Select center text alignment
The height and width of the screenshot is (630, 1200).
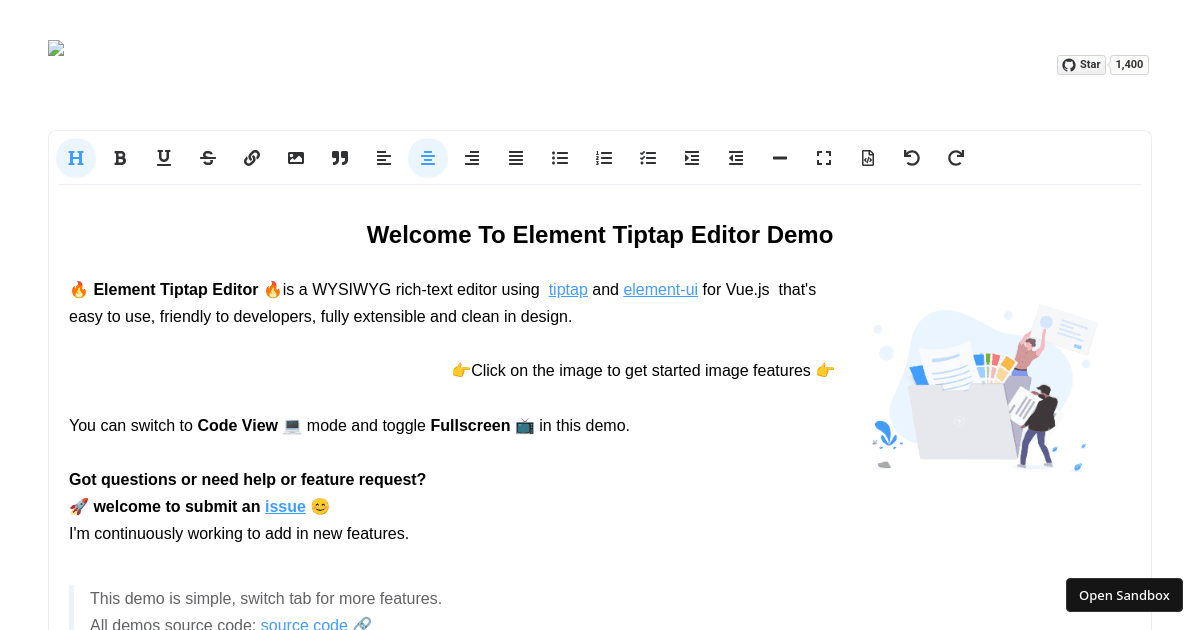click(x=428, y=158)
